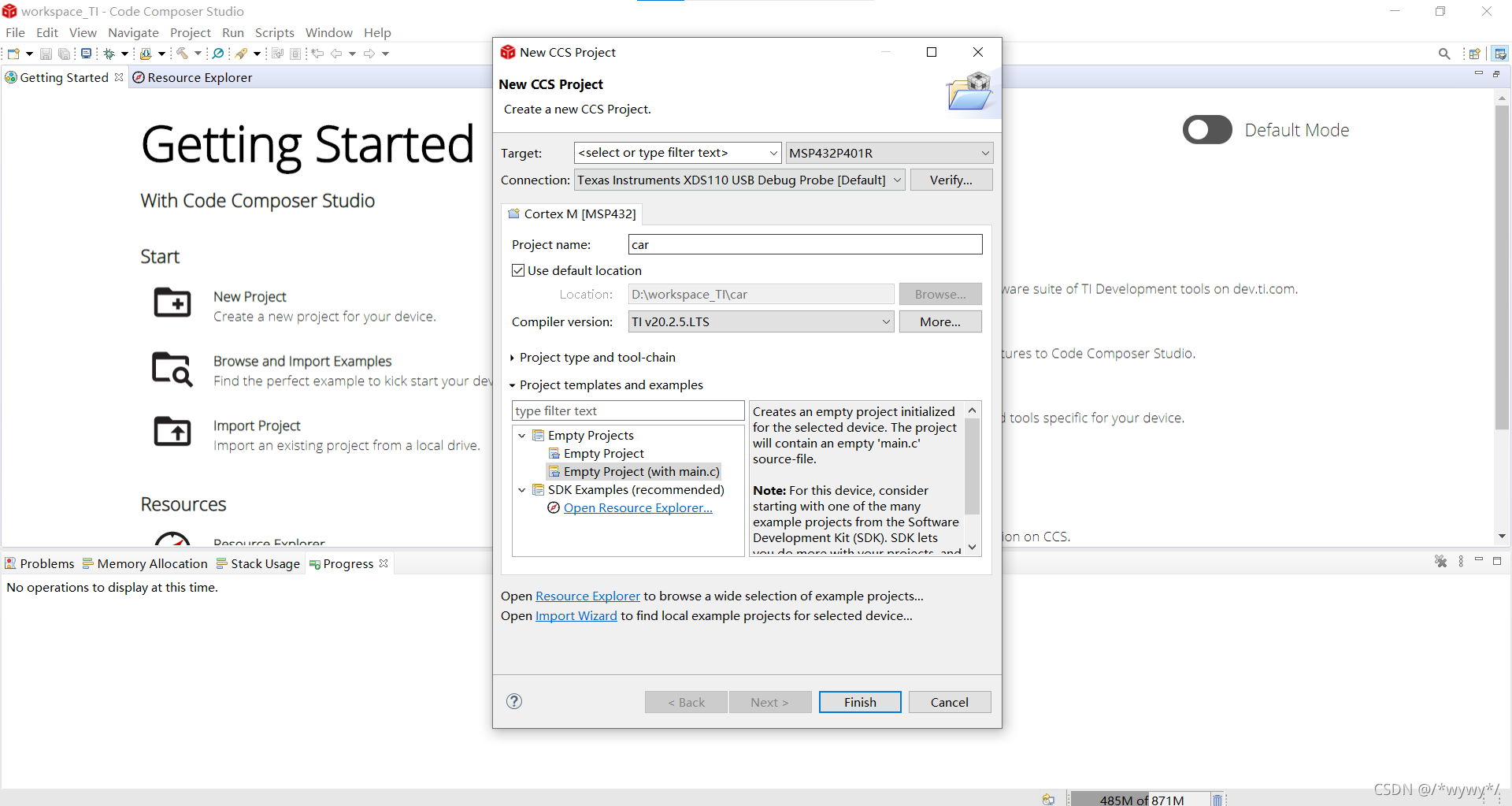Uncheck Use default location checkbox
The image size is (1512, 806).
[518, 270]
